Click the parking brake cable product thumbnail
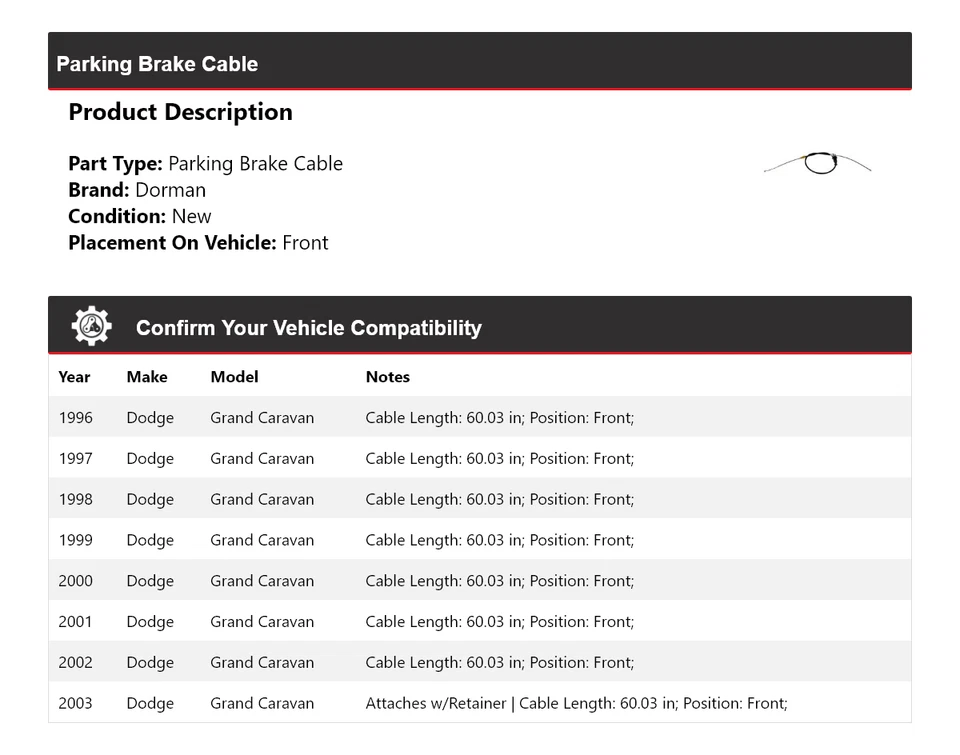960x755 pixels. pos(818,163)
